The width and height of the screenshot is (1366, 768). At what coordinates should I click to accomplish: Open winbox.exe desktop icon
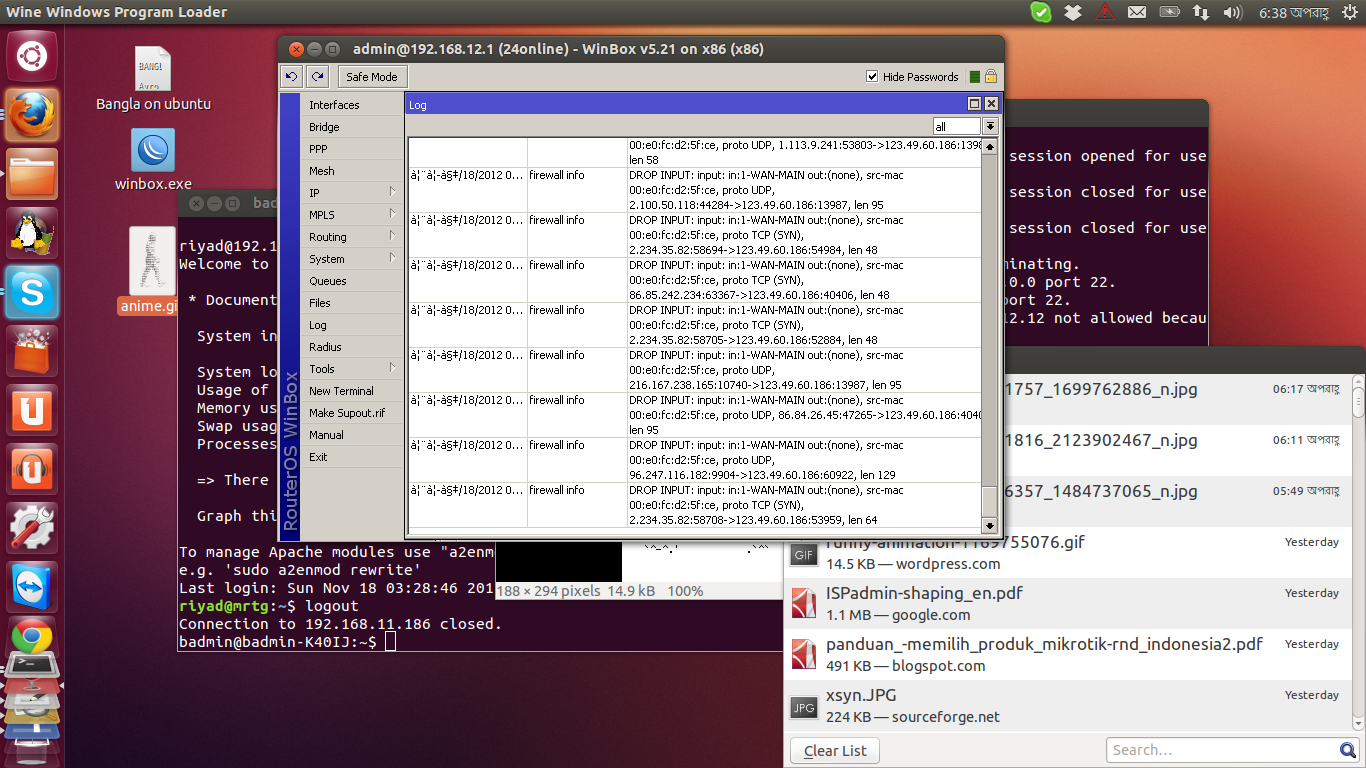click(153, 160)
